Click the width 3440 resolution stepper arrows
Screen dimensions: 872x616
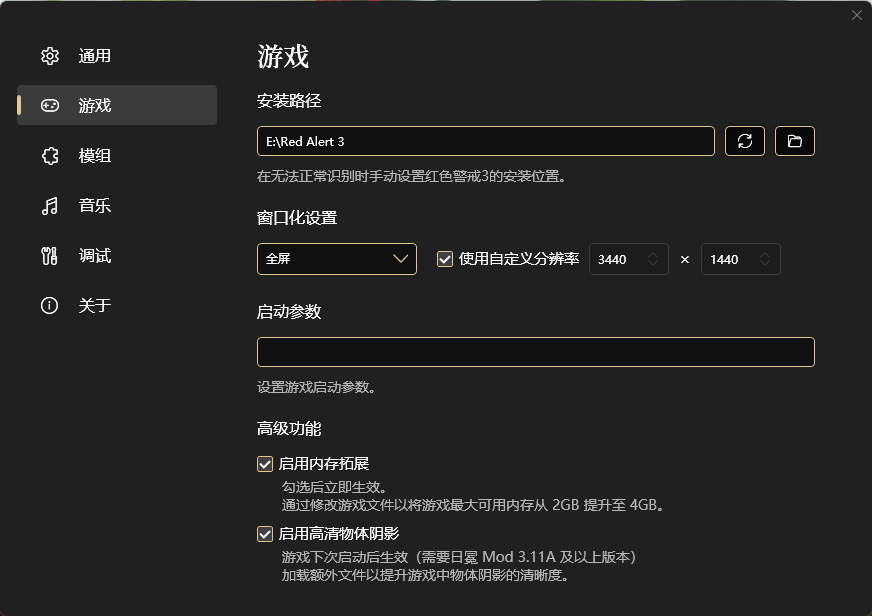tap(653, 259)
